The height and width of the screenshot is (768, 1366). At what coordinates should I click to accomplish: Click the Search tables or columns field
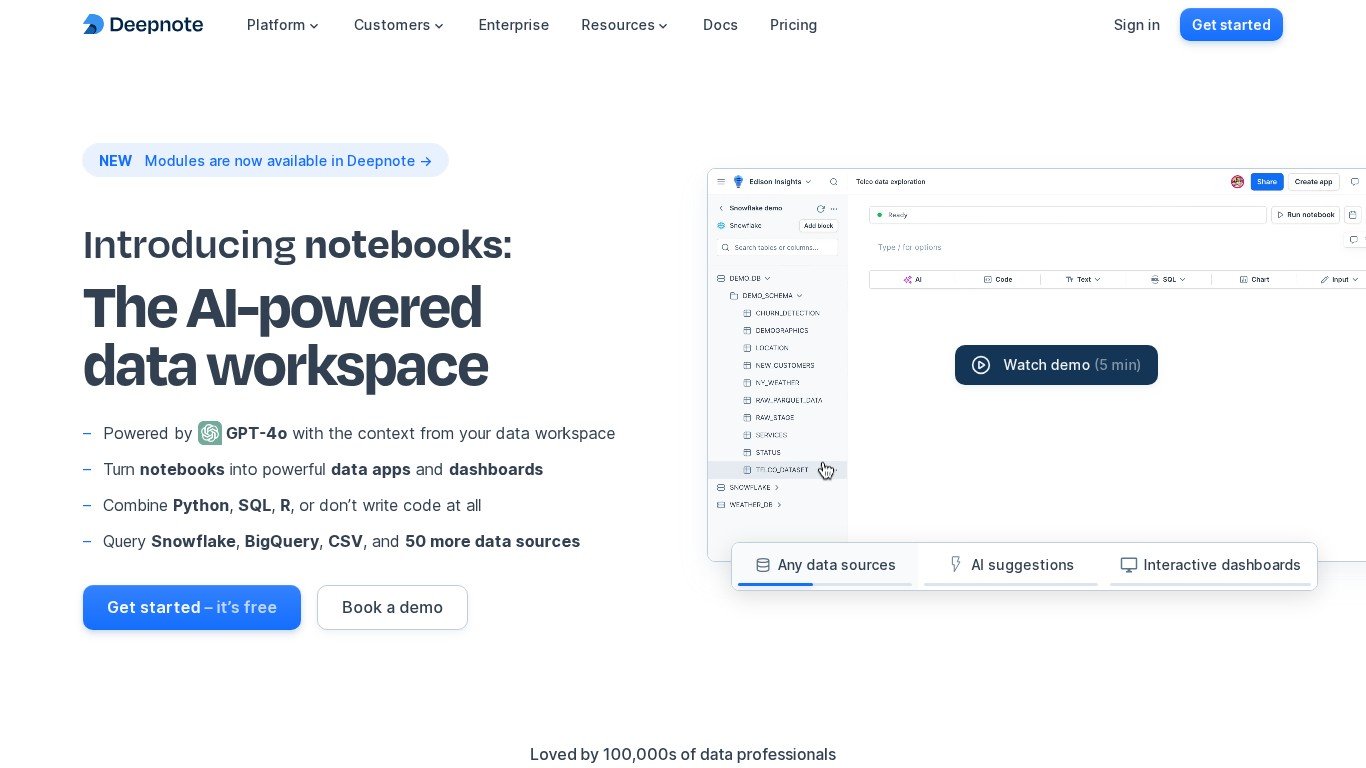[777, 247]
